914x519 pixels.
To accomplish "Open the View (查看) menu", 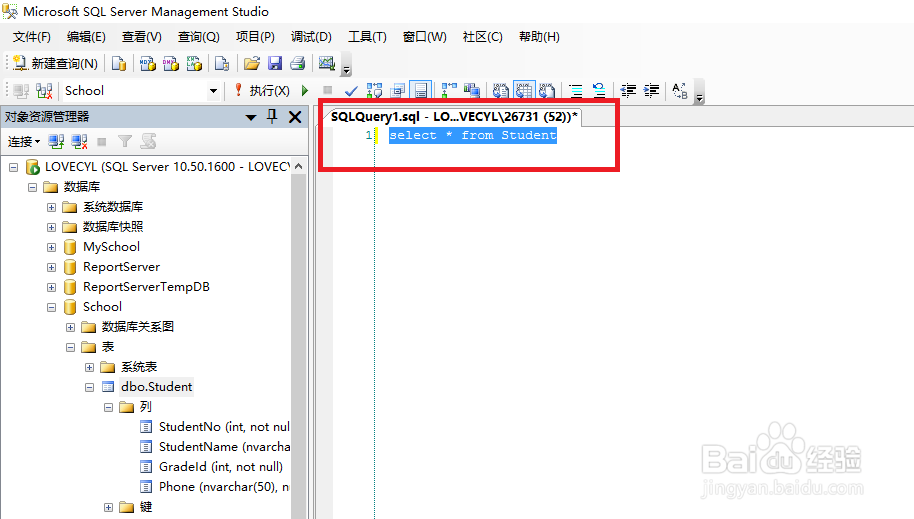I will click(x=142, y=37).
